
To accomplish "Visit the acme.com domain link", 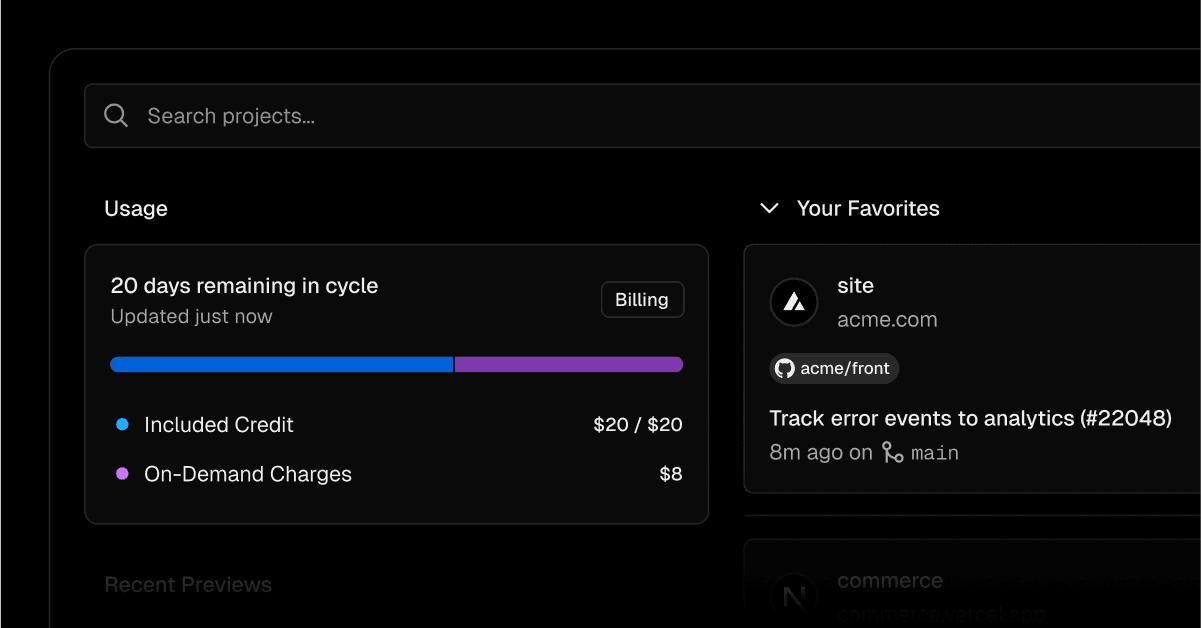I will pyautogui.click(x=887, y=320).
